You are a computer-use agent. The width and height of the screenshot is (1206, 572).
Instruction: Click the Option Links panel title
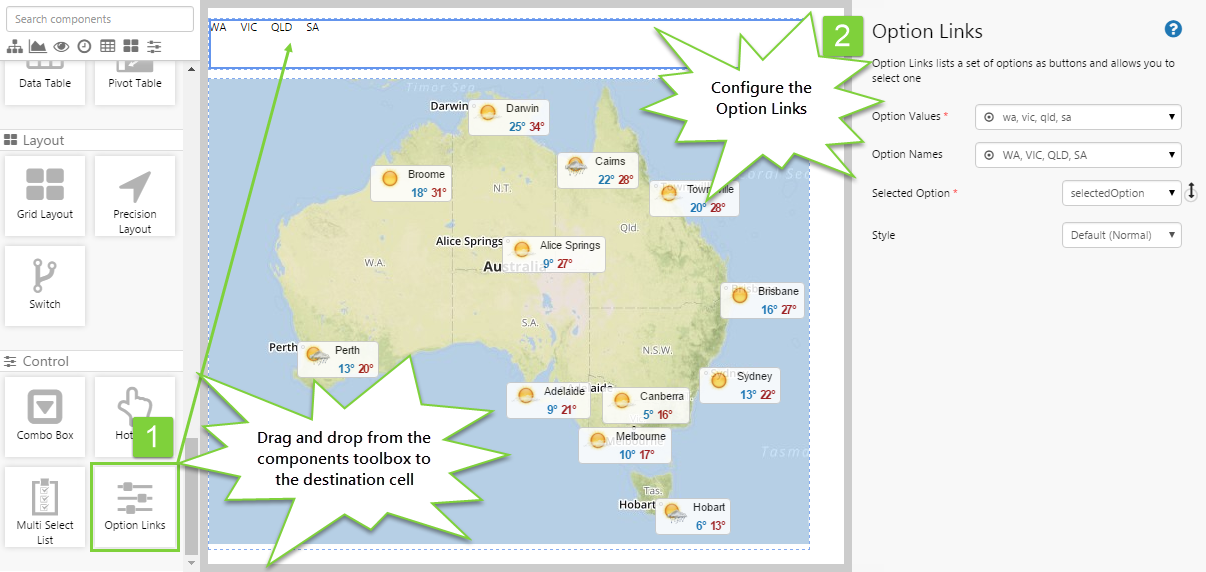click(927, 32)
